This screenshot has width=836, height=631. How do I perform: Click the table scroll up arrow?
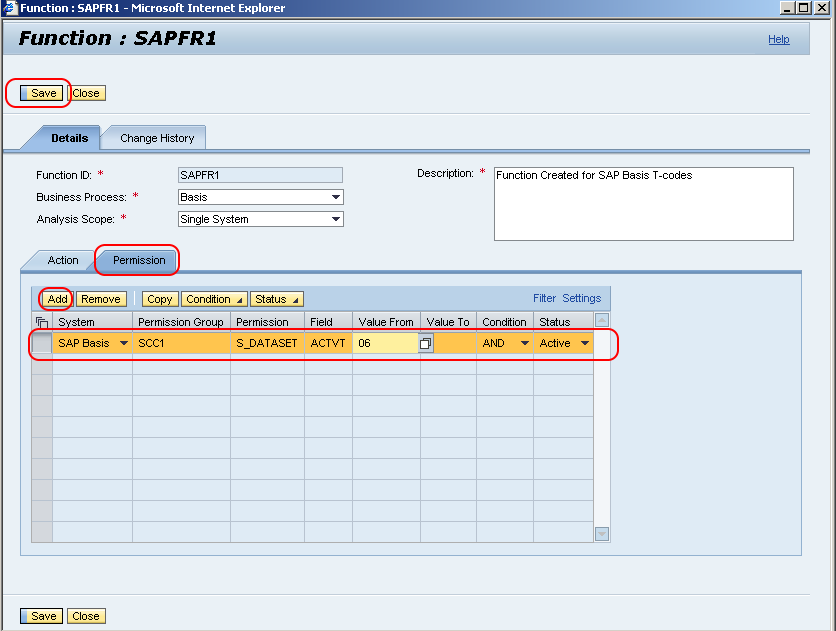point(602,320)
